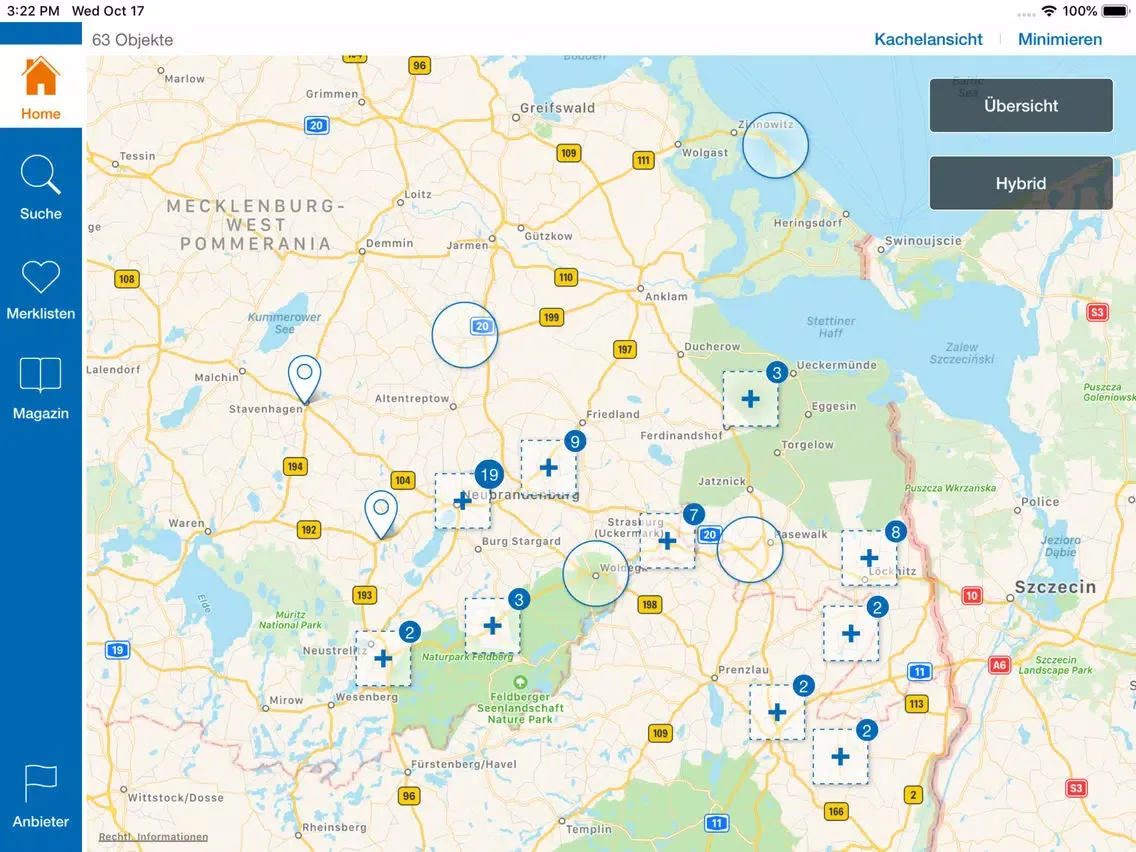Tap the Anklam town label
The width and height of the screenshot is (1136, 852).
[667, 296]
